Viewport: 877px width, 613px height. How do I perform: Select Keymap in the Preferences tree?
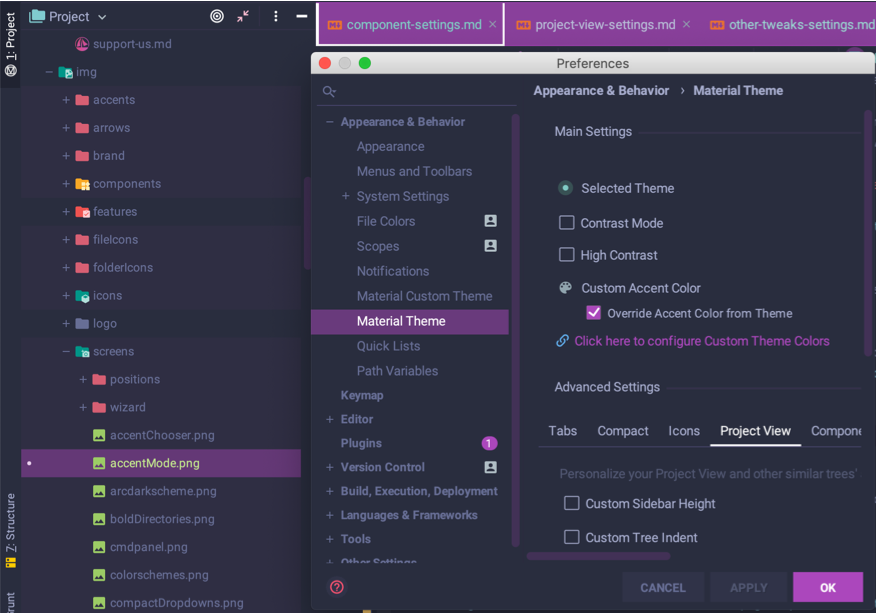[x=362, y=395]
